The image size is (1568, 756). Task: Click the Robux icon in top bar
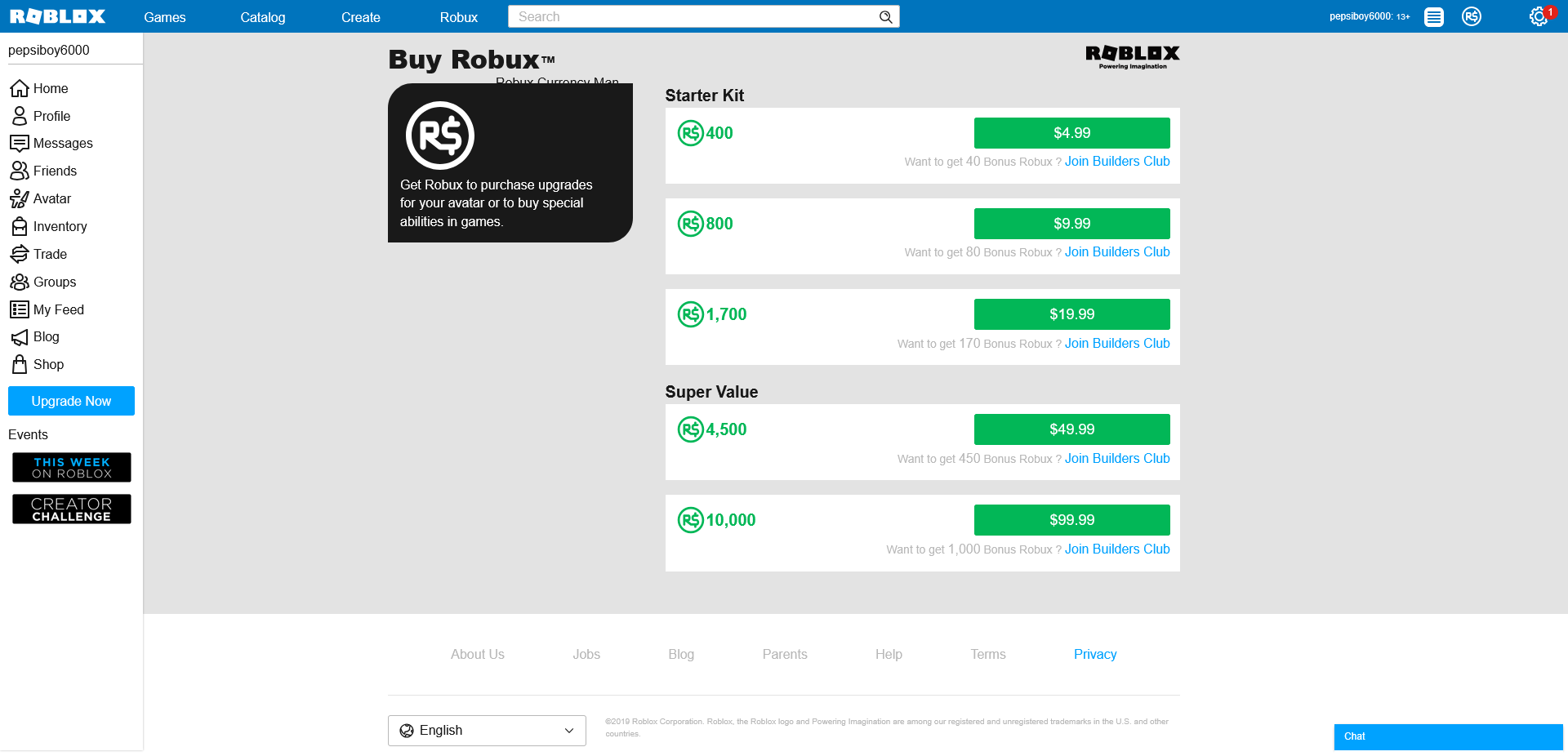click(1471, 16)
